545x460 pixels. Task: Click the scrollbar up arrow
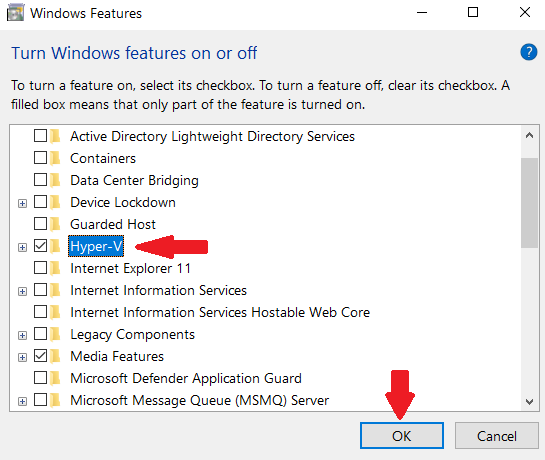point(529,135)
